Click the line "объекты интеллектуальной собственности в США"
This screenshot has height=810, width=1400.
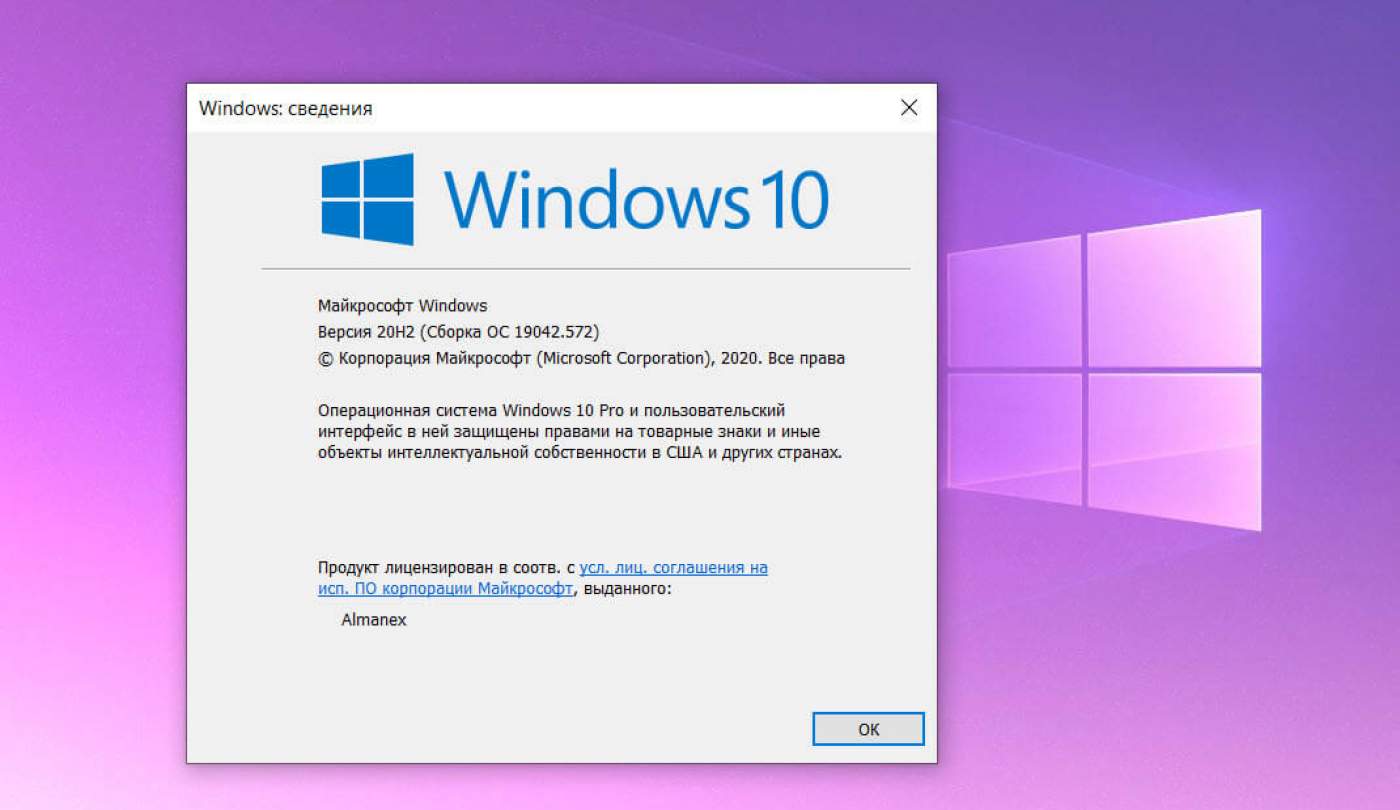point(580,452)
